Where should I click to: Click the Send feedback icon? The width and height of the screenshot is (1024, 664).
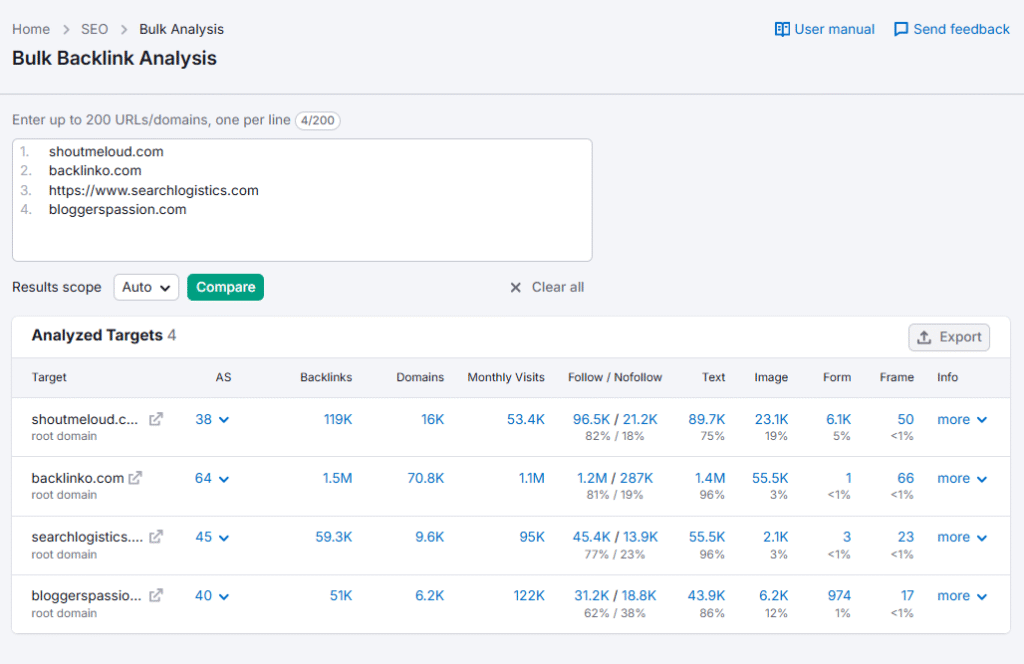[900, 29]
